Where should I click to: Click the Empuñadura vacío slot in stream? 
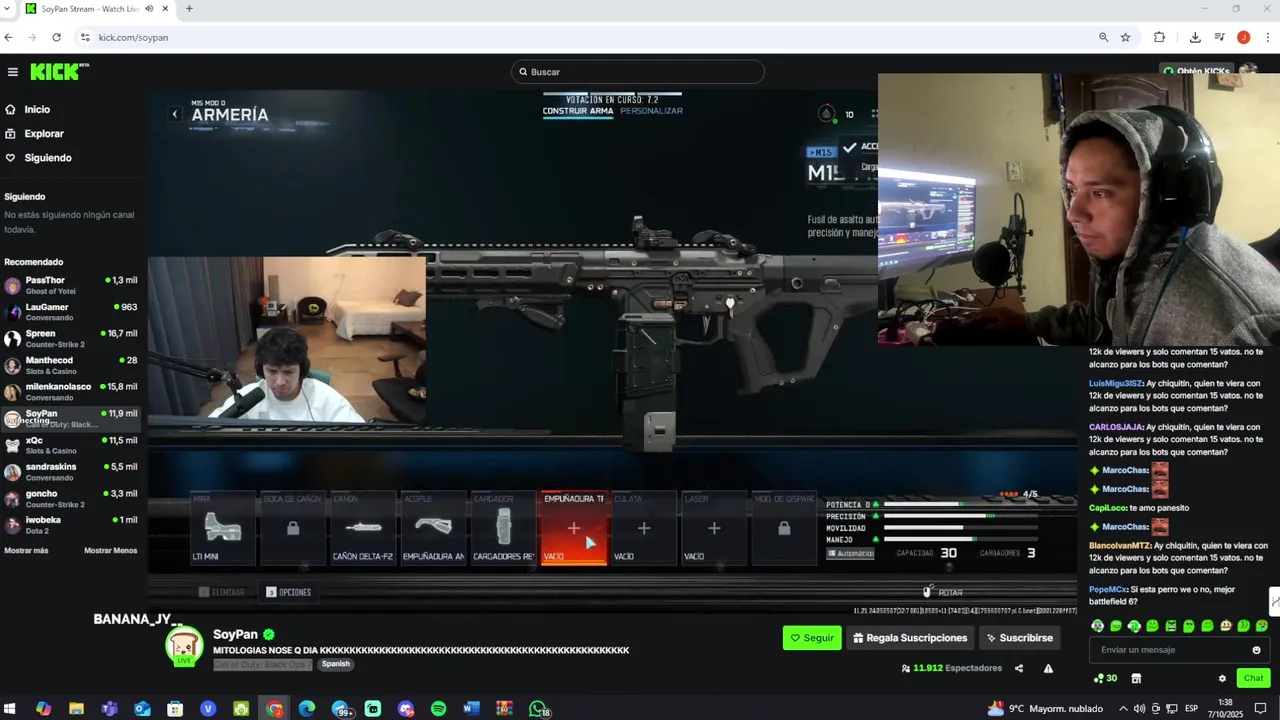click(x=573, y=528)
